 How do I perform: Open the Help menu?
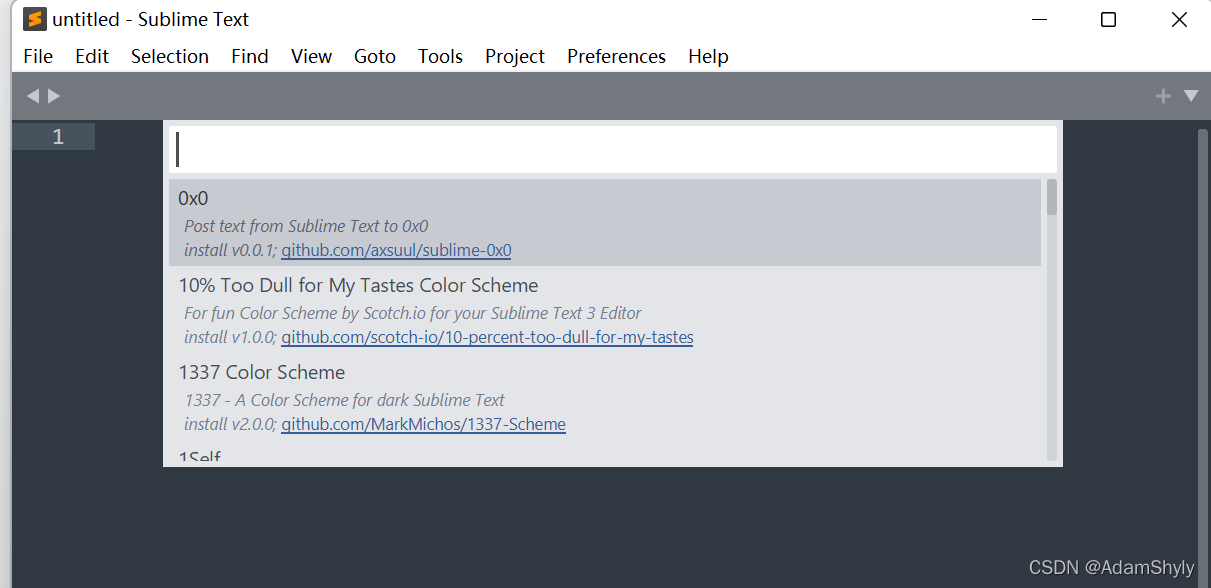(708, 56)
